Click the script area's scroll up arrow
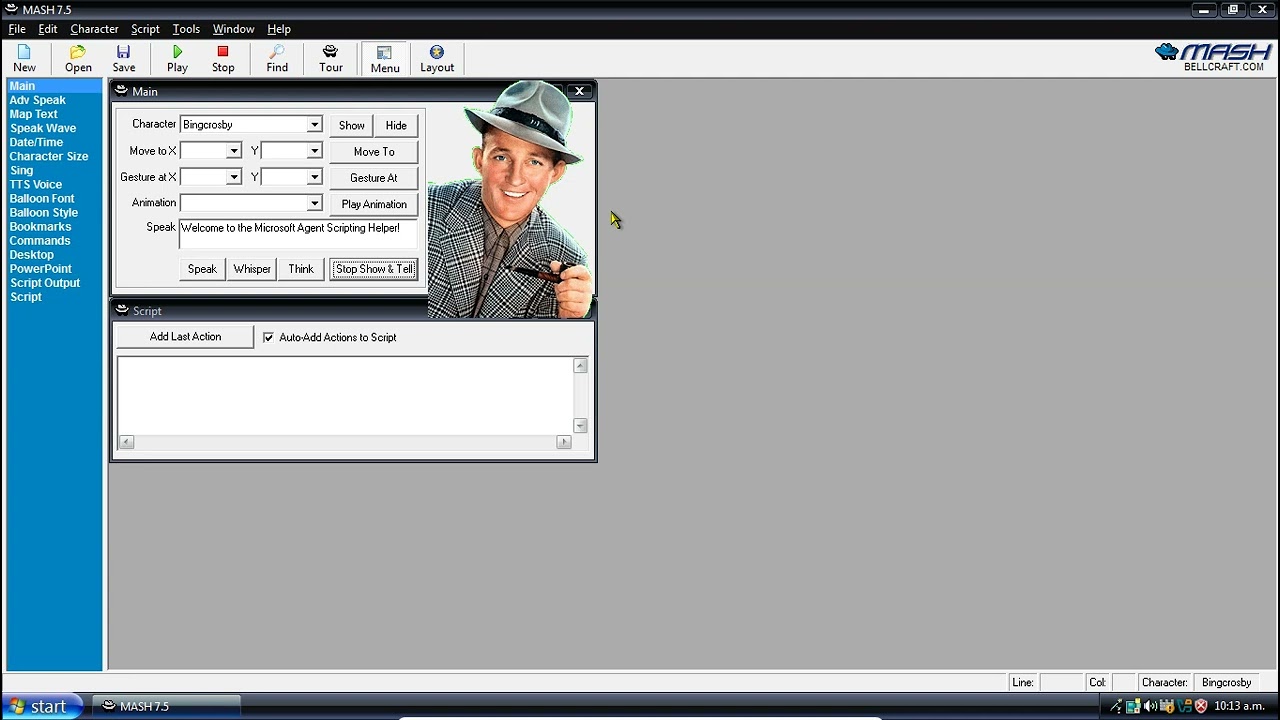 click(x=580, y=366)
